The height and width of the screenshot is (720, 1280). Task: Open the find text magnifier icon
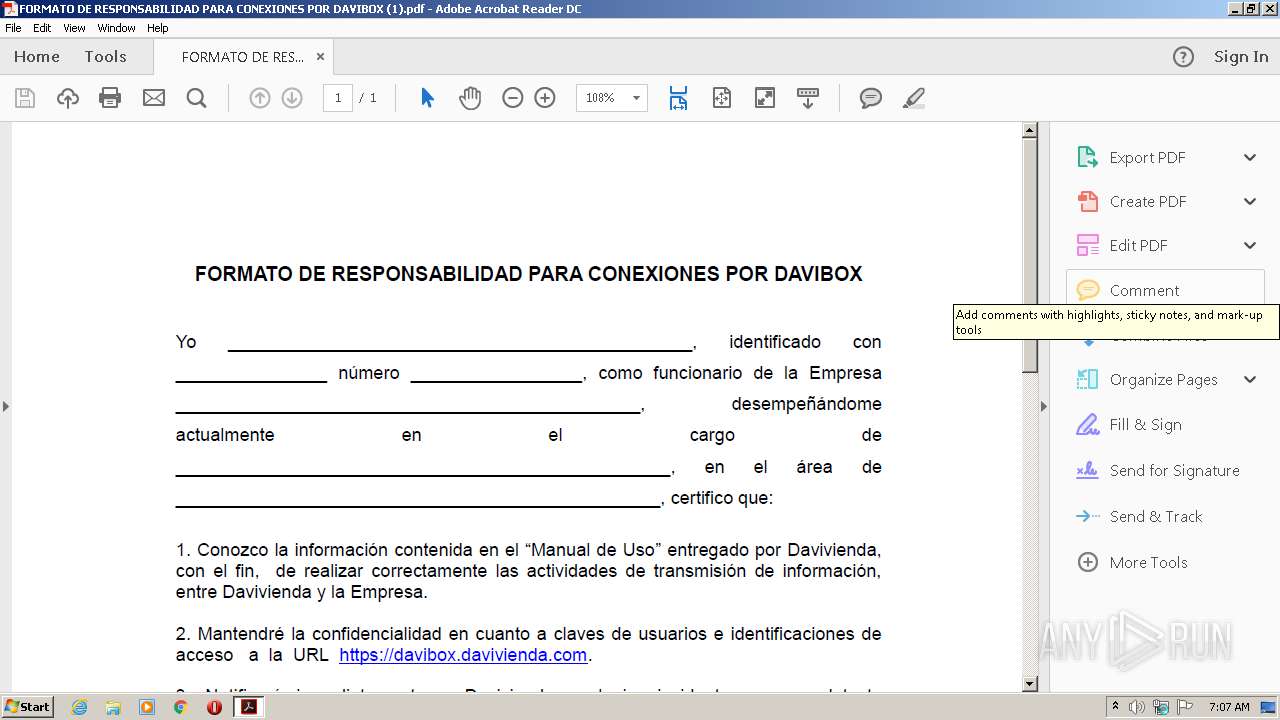[197, 98]
